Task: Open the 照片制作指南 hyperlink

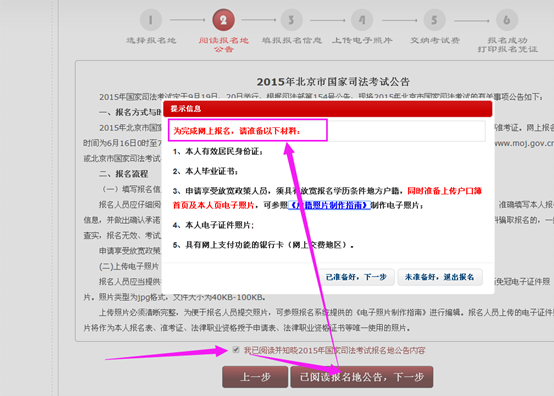Action: point(329,205)
